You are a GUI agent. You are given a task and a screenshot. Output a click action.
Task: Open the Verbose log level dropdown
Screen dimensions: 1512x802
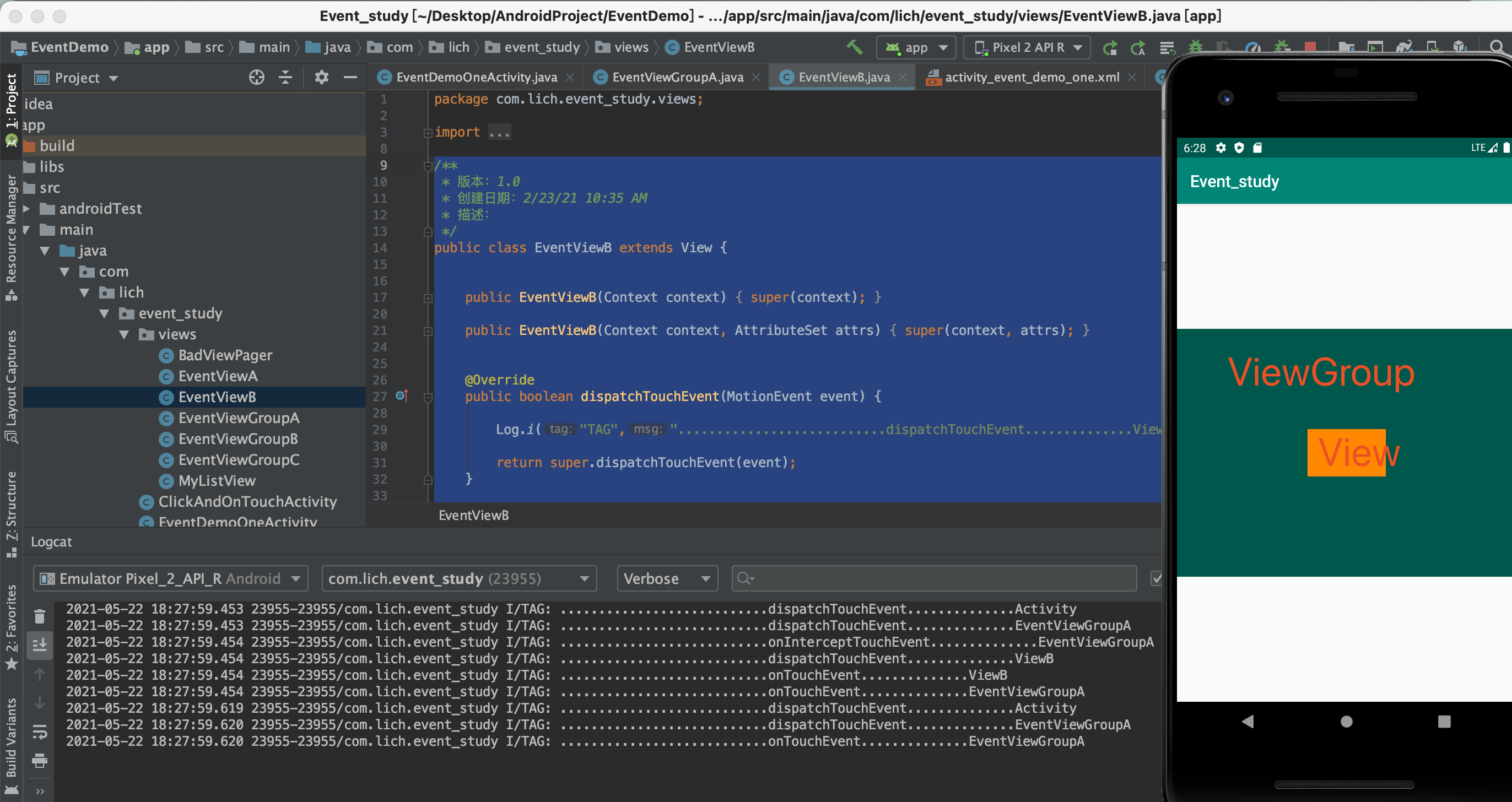point(667,578)
